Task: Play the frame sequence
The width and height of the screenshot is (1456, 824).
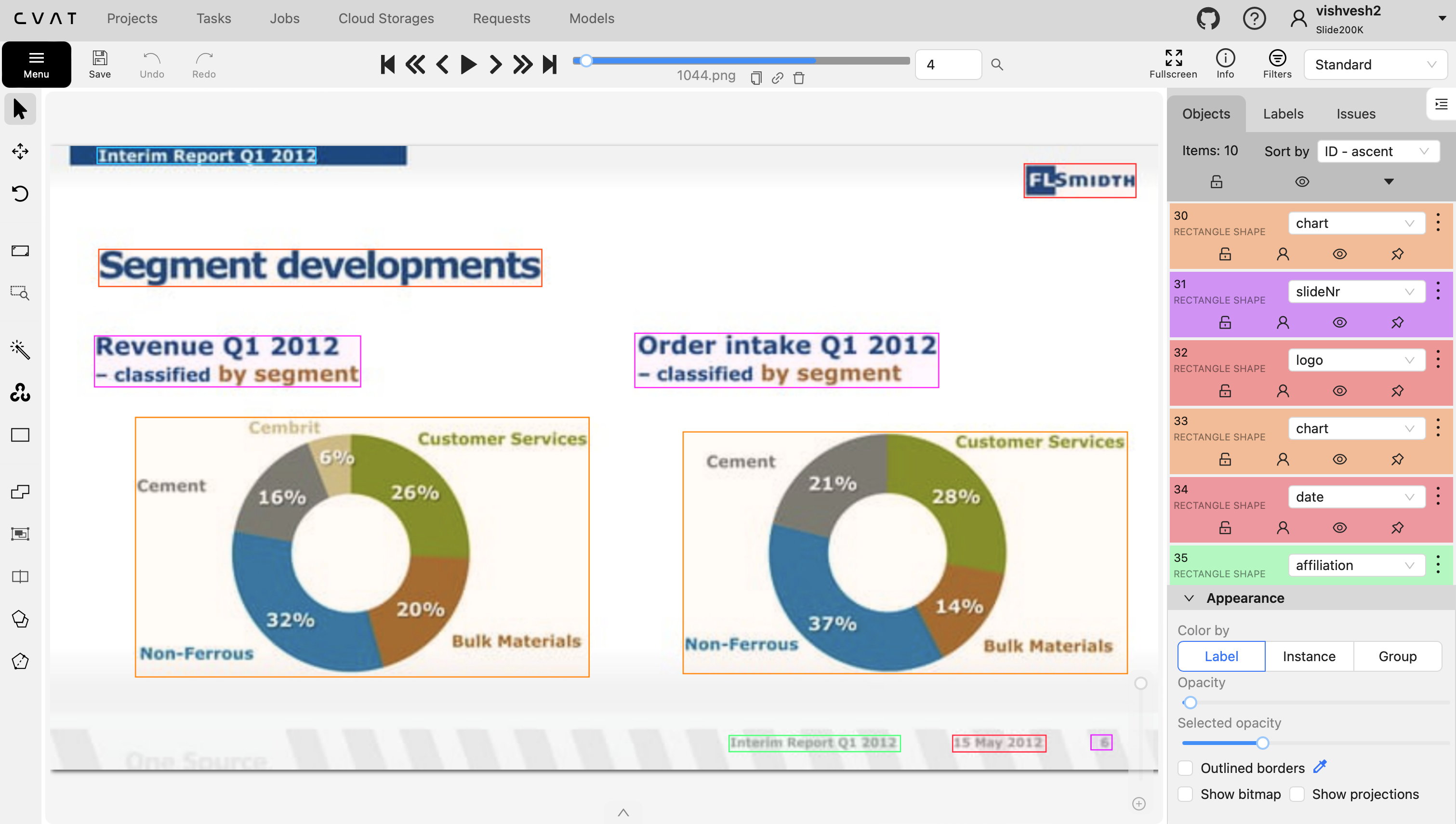Action: 468,64
